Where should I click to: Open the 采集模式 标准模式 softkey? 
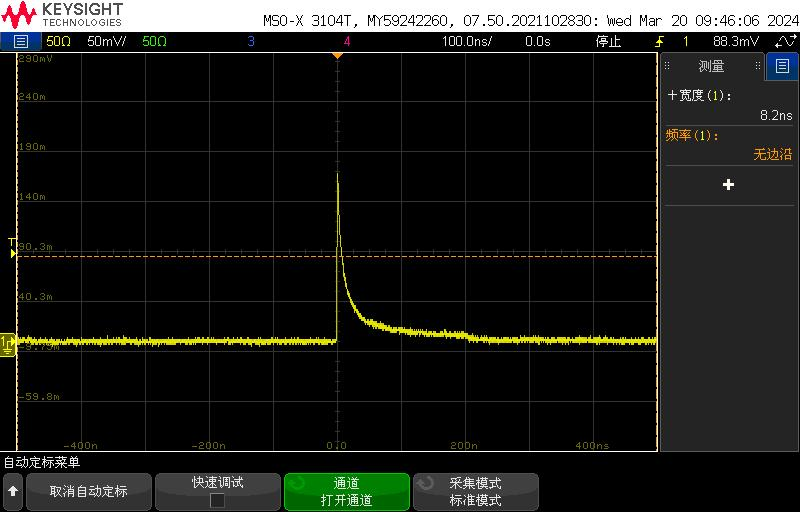tap(475, 491)
